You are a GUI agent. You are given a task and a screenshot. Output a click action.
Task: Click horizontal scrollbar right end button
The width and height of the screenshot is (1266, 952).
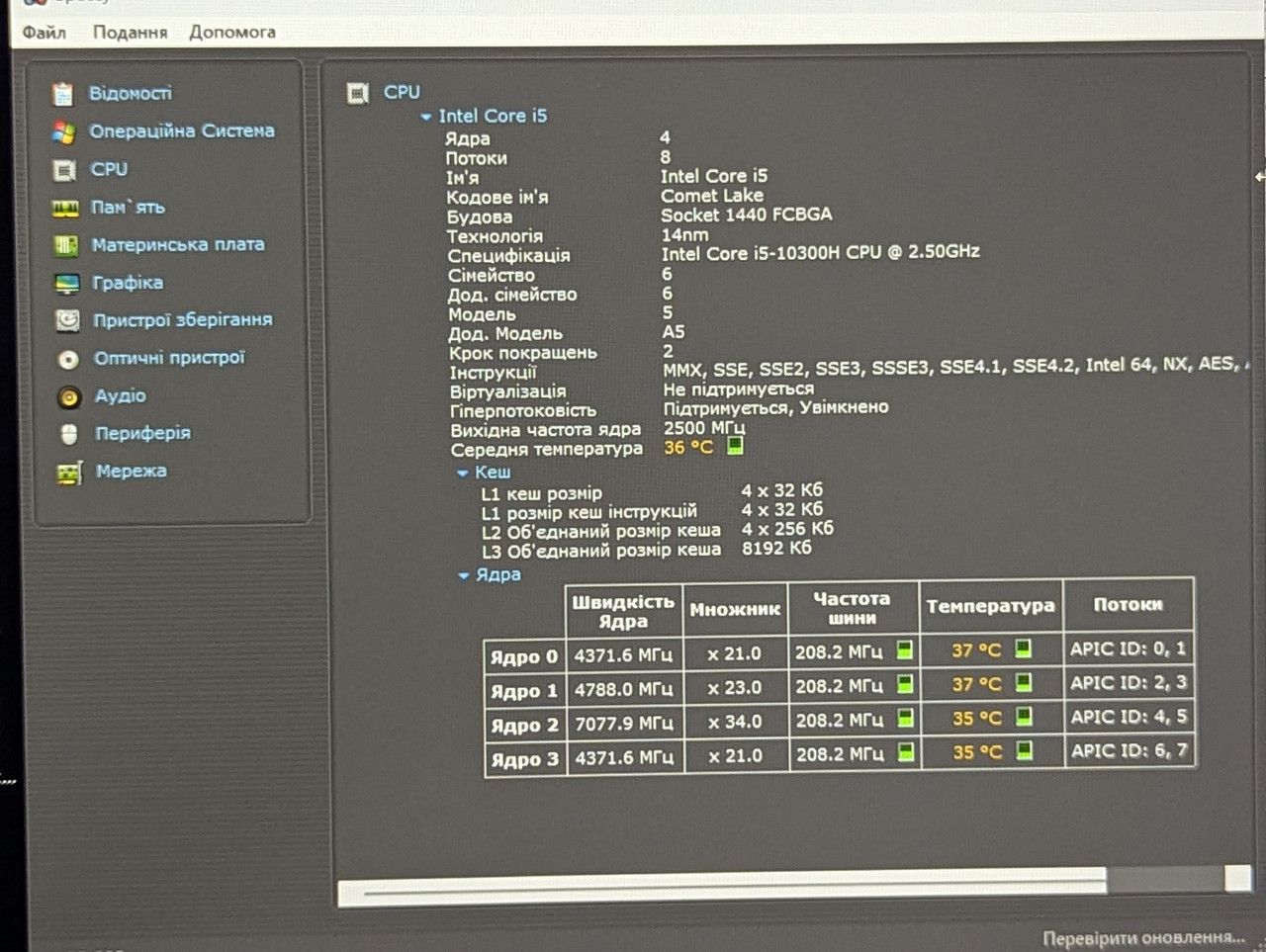coord(1237,878)
